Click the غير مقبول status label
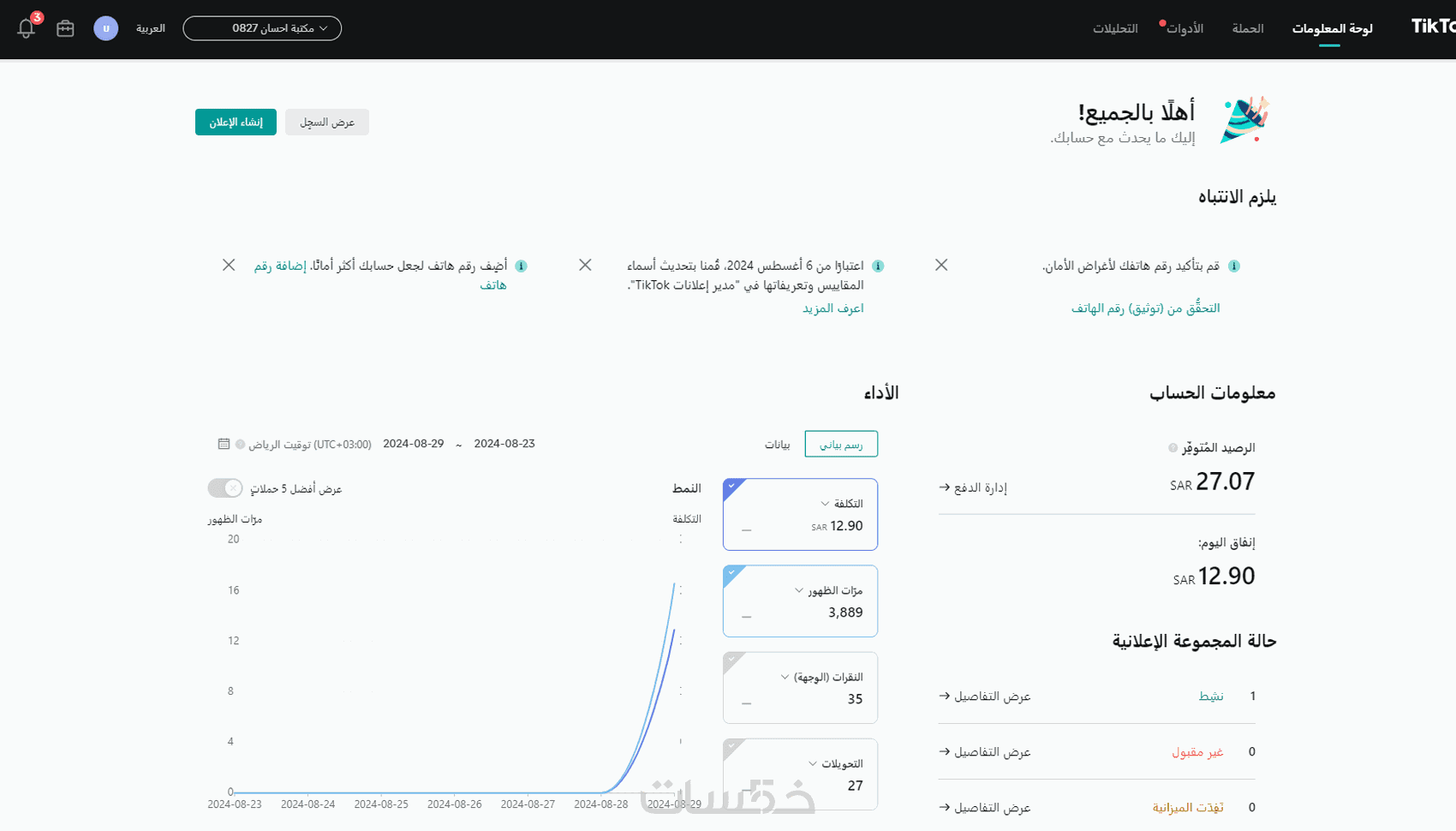This screenshot has width=1456, height=831. 1197,752
